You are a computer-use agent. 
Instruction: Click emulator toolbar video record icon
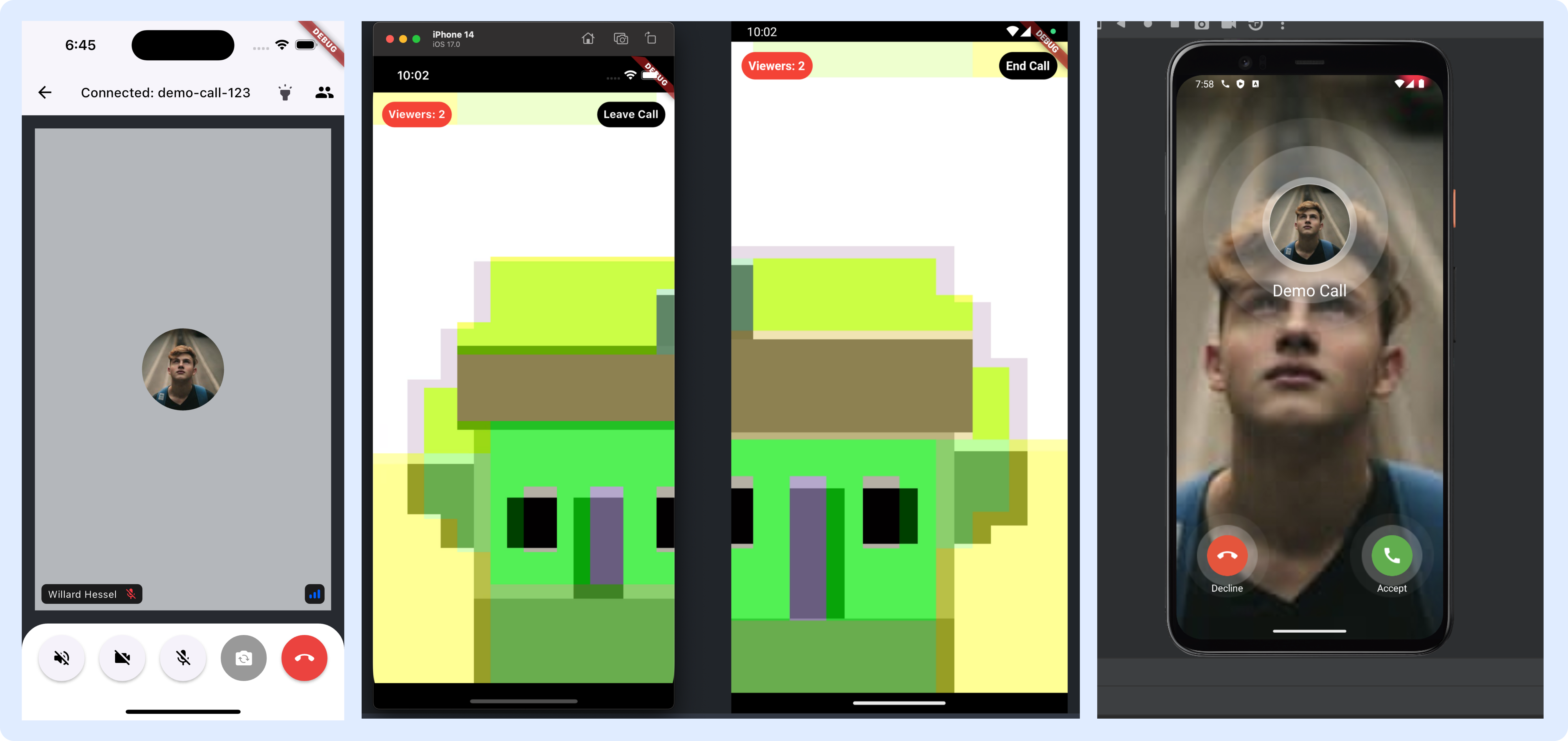(x=1228, y=25)
